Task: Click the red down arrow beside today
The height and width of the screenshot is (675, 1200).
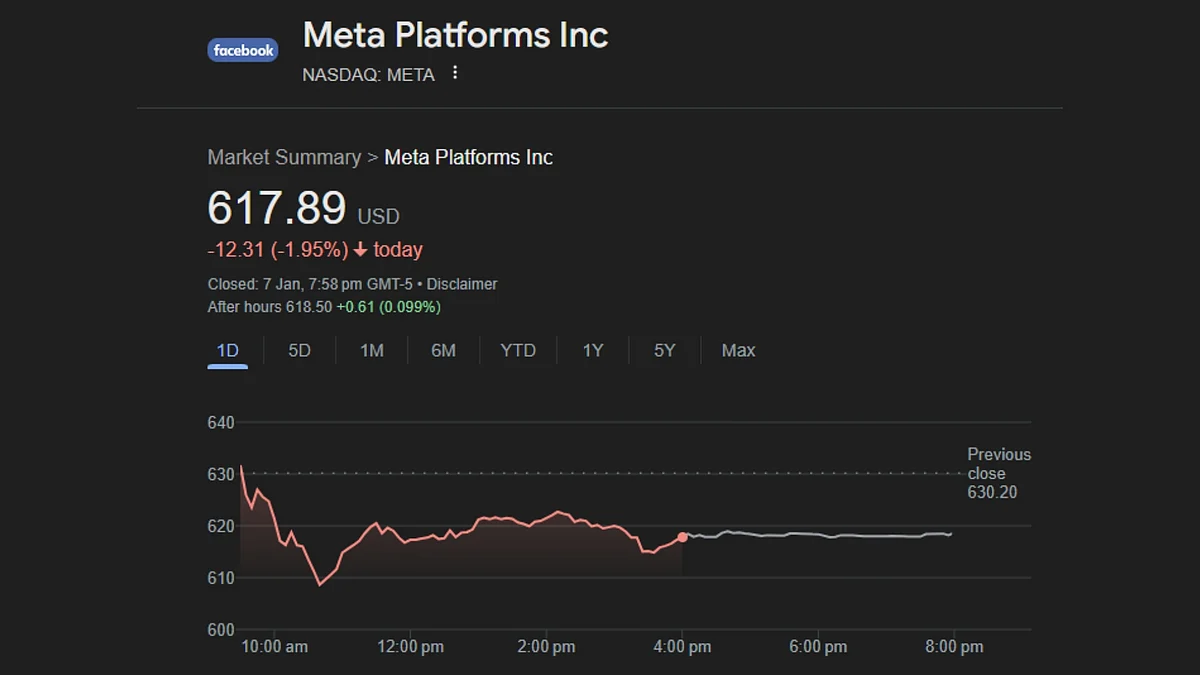Action: tap(361, 250)
